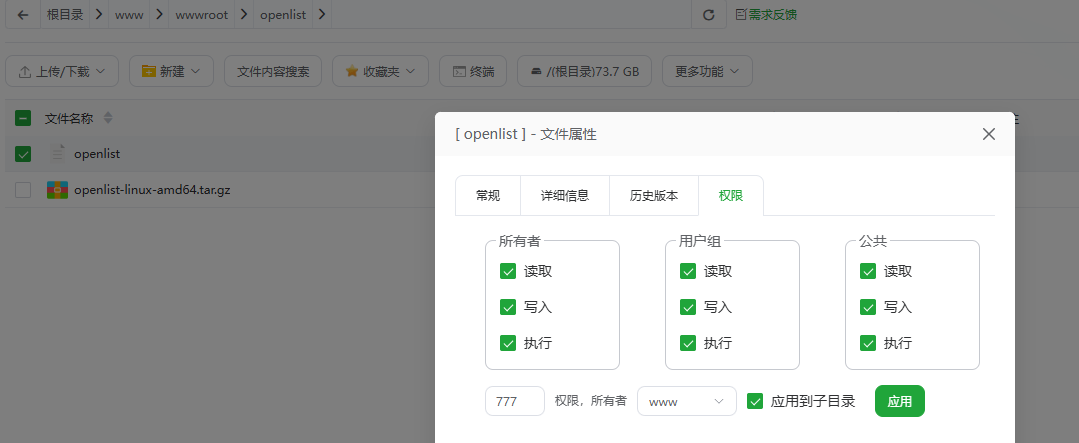Screen dimensions: 1079x443
Task: Toggle 公共 写入 permission
Action: [x=868, y=307]
